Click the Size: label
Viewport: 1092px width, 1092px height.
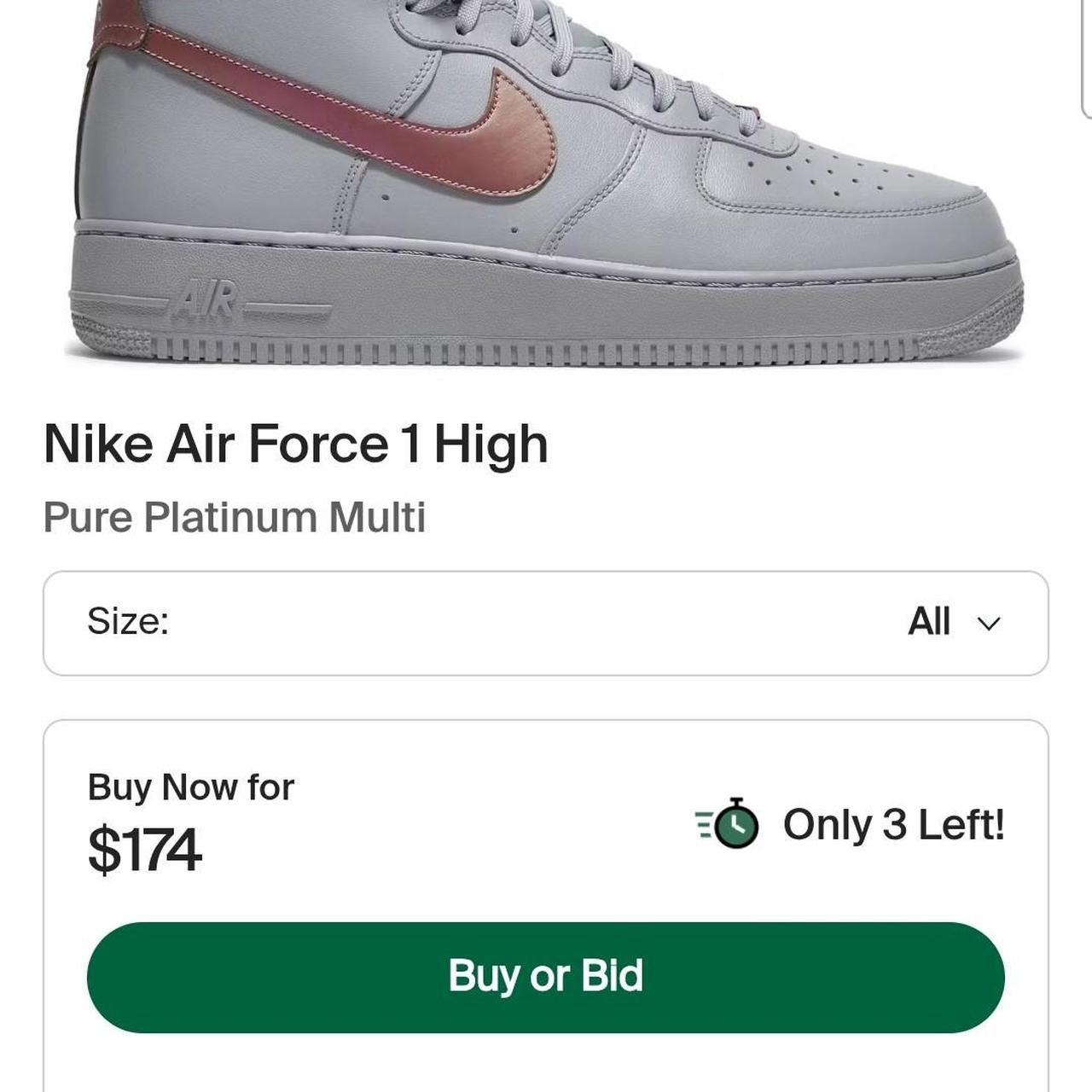point(128,621)
